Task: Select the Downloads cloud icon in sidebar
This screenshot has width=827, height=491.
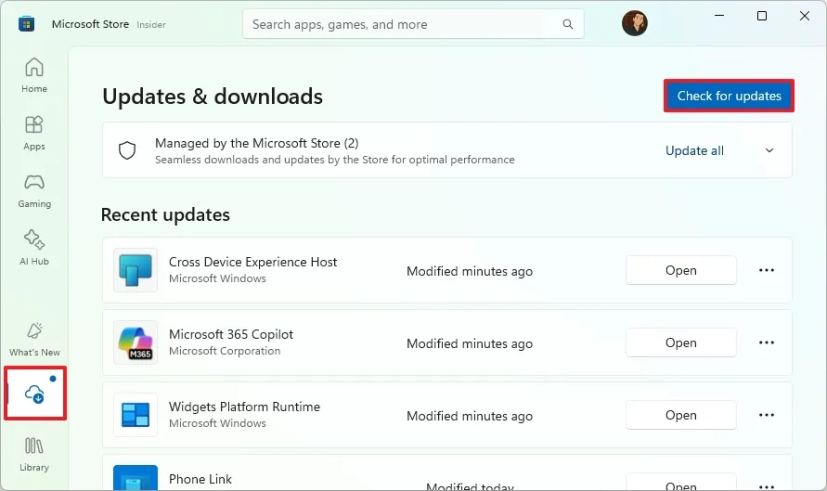Action: pyautogui.click(x=35, y=393)
